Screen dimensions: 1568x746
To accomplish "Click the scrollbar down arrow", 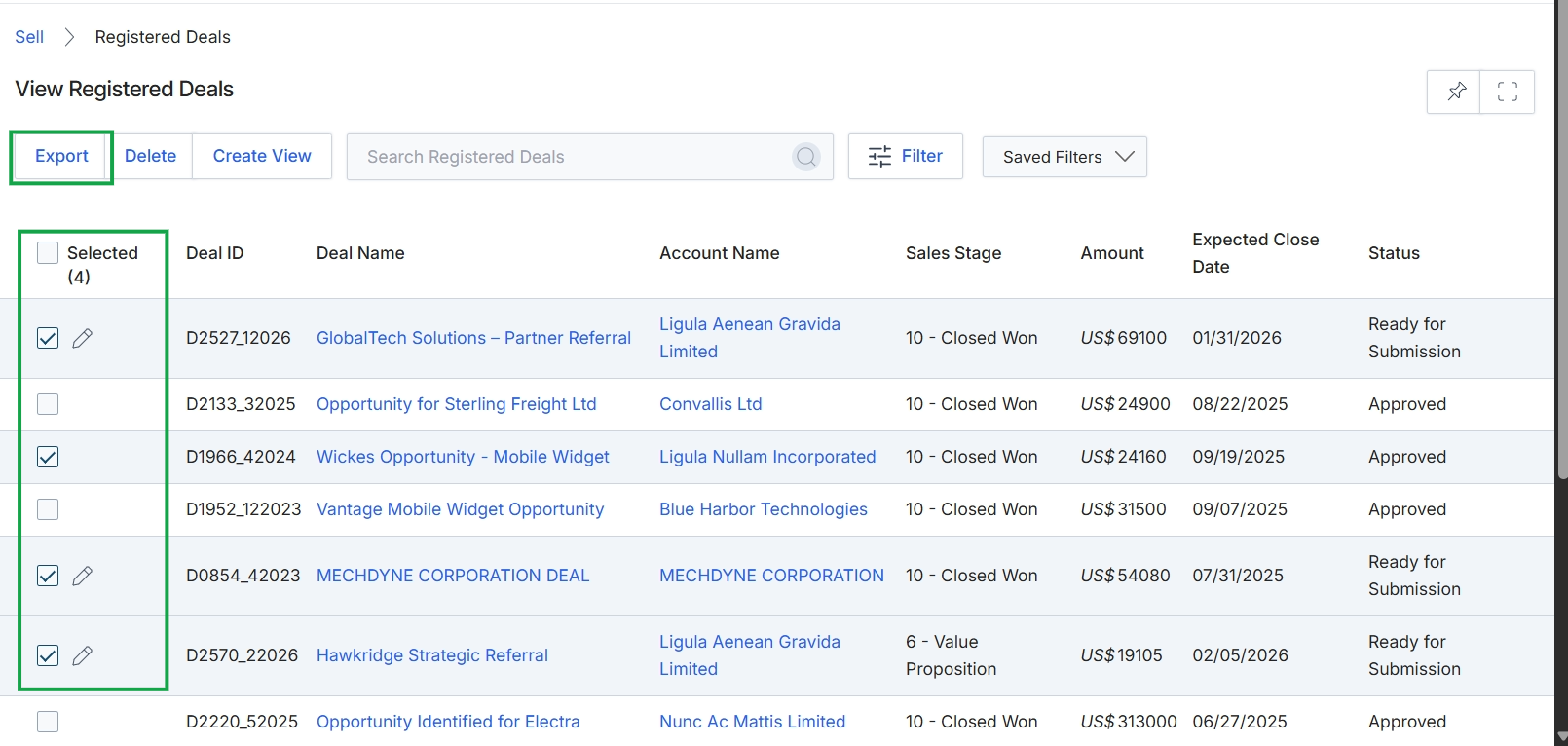I will (x=1562, y=737).
